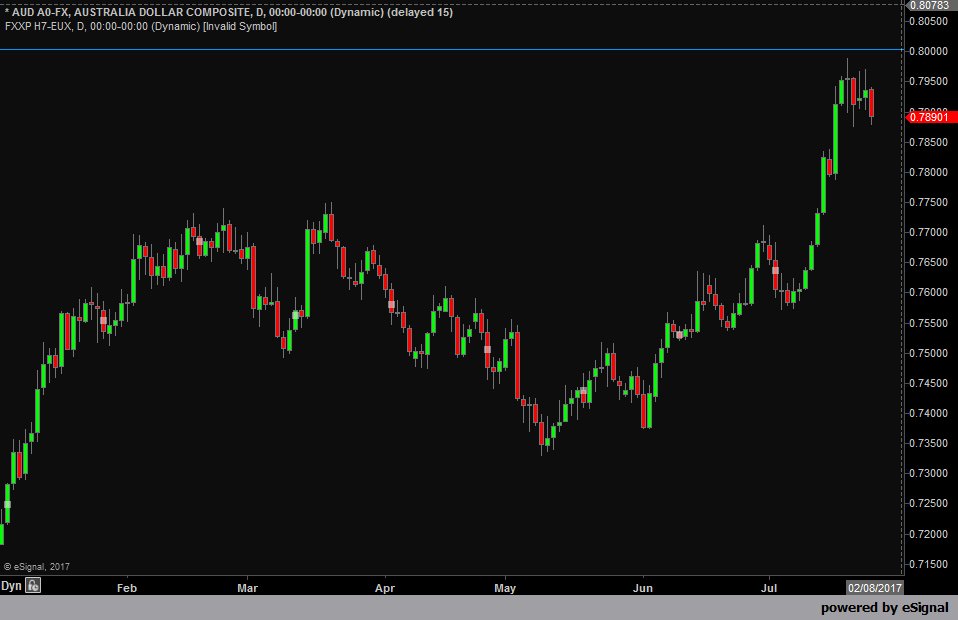Click the Mar label on the time axis
The width and height of the screenshot is (958, 620).
(x=247, y=588)
